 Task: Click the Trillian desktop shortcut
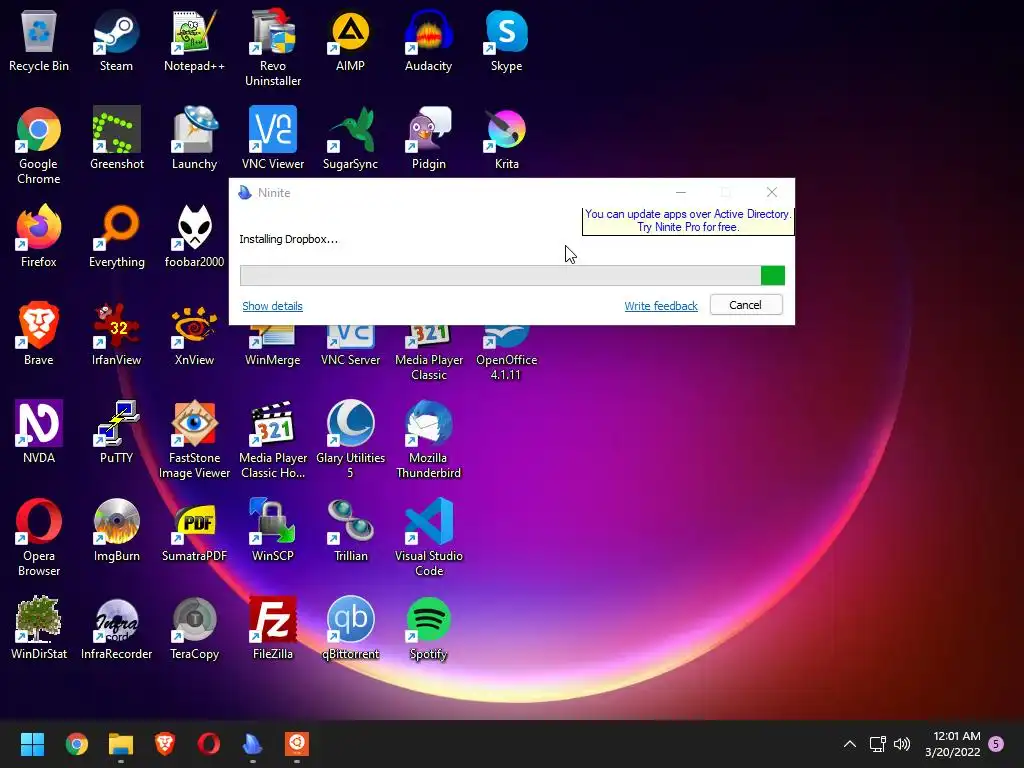click(350, 530)
